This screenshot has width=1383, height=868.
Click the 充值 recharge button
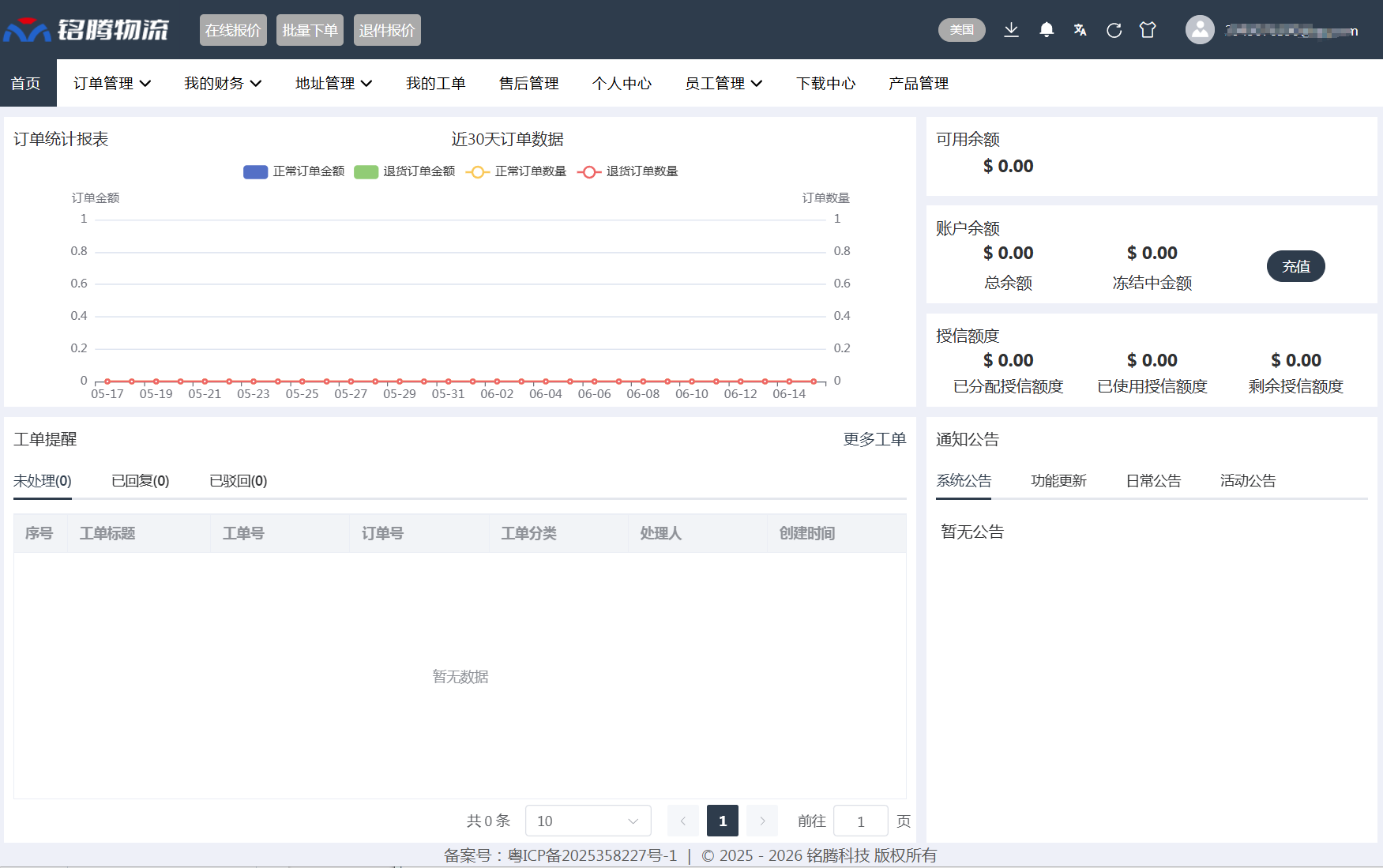click(x=1296, y=266)
